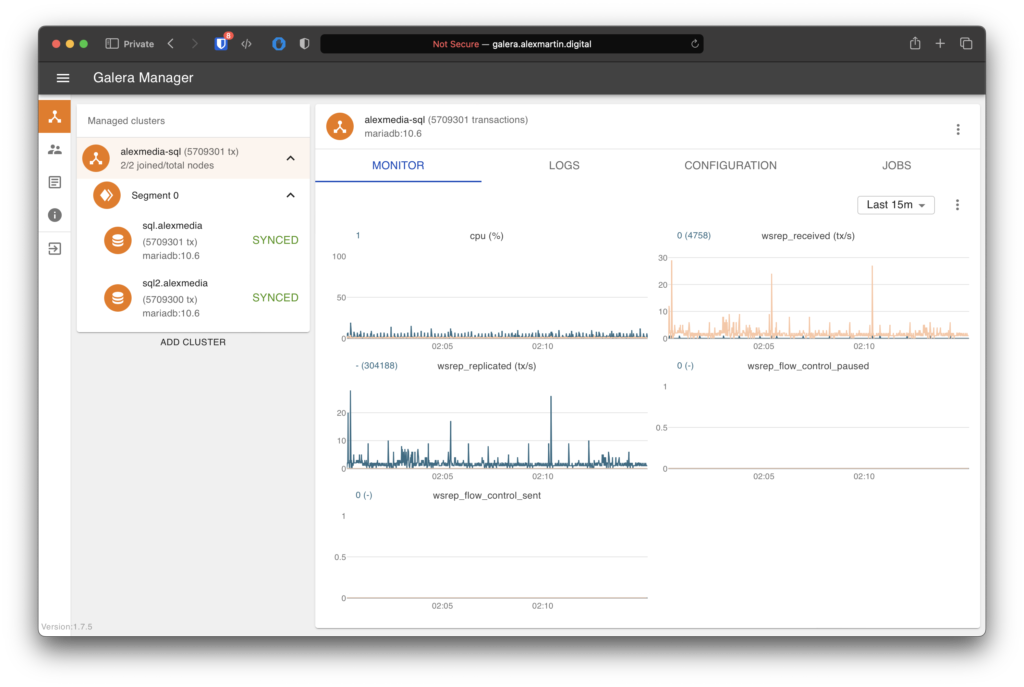Click the wsrep_received (tx/s) chart title
The width and height of the screenshot is (1024, 687).
pos(808,236)
